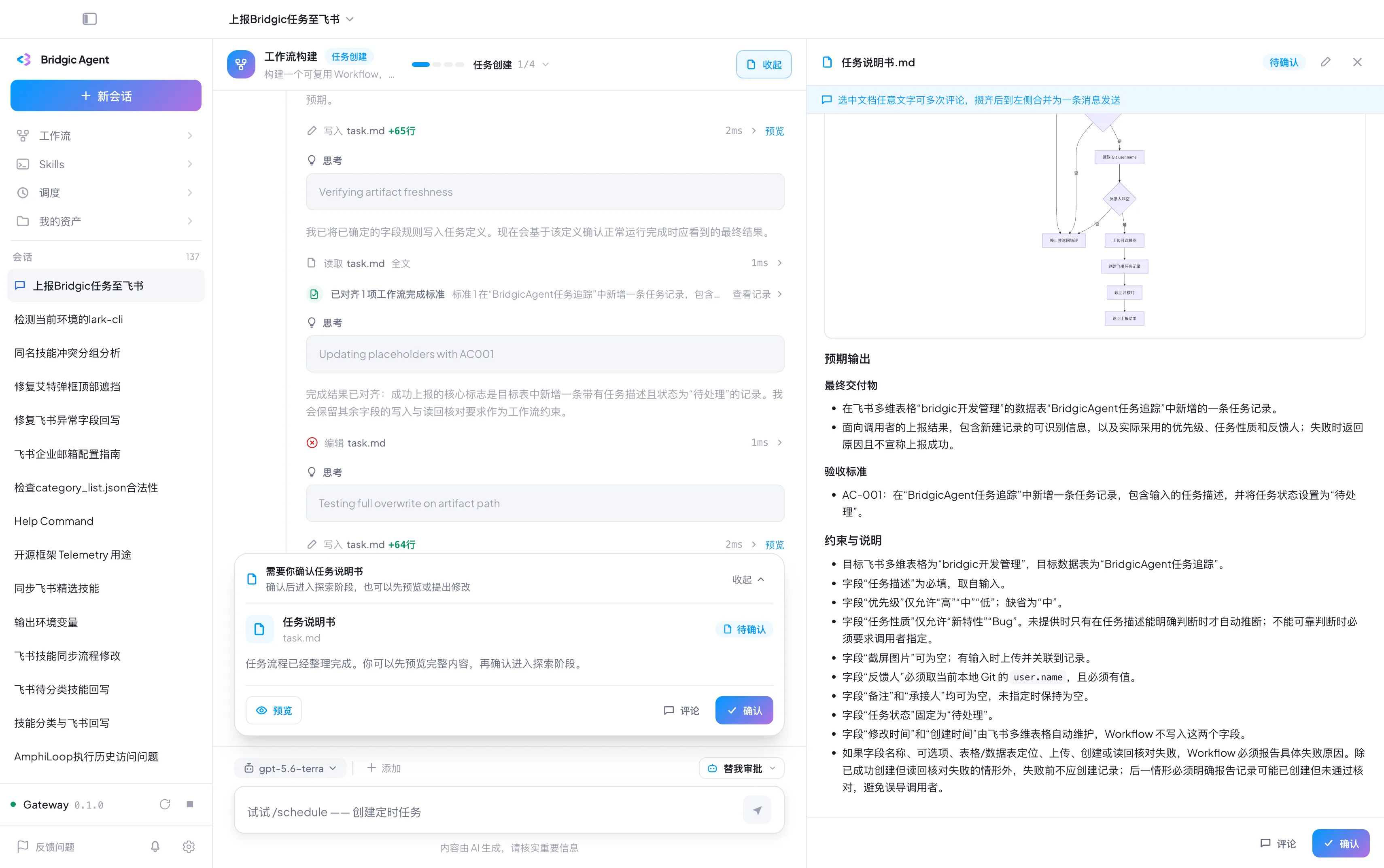The image size is (1384, 868).
Task: Click the red error icon 编辑 task.md
Action: [312, 442]
